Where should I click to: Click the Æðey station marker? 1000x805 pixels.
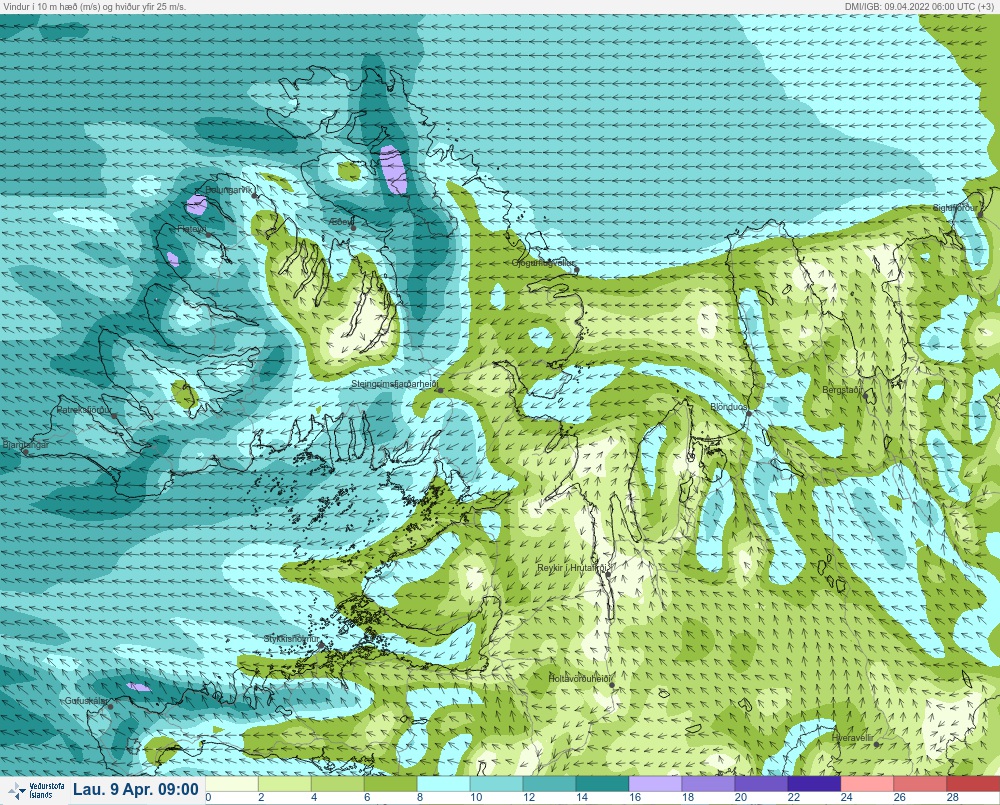click(x=353, y=228)
